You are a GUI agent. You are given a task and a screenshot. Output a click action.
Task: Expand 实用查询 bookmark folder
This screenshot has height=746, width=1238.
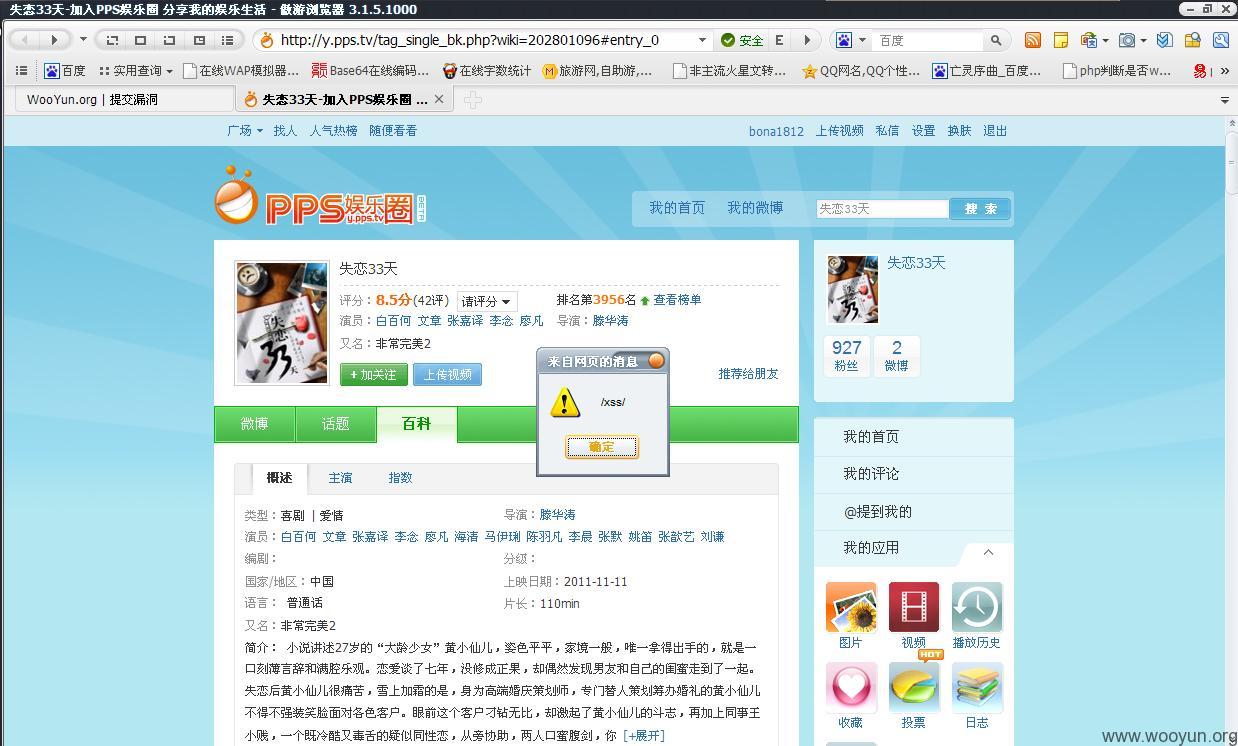click(x=134, y=71)
